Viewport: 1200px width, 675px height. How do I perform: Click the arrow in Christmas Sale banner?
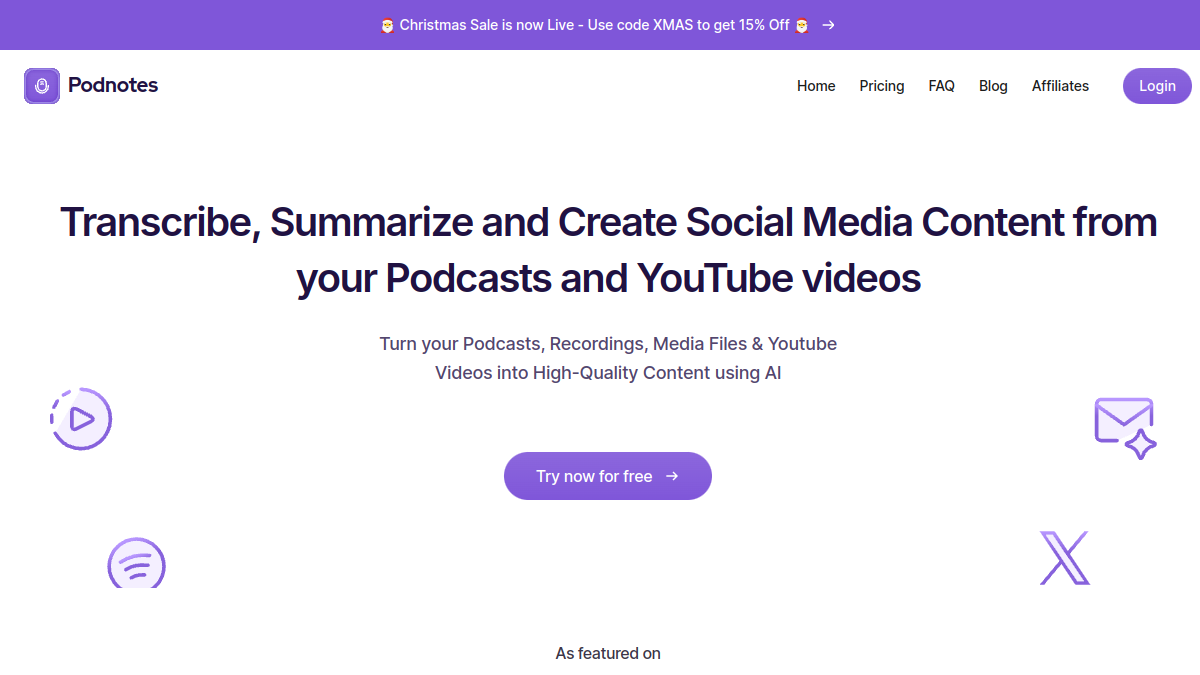[828, 25]
